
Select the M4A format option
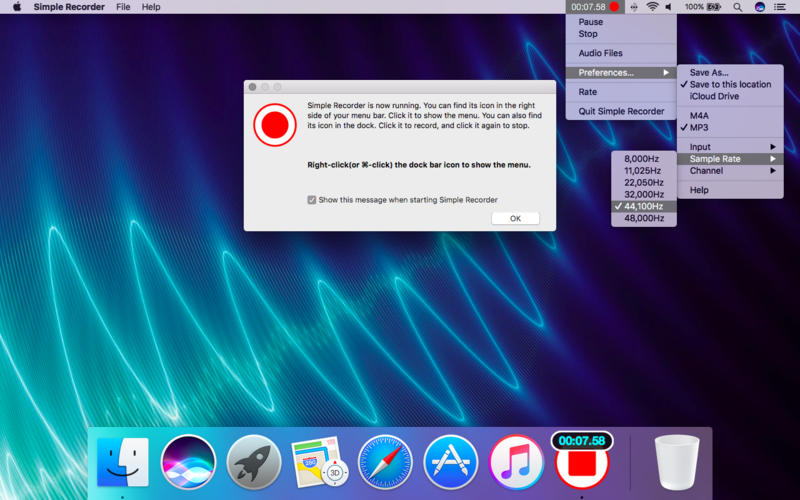[x=699, y=116]
